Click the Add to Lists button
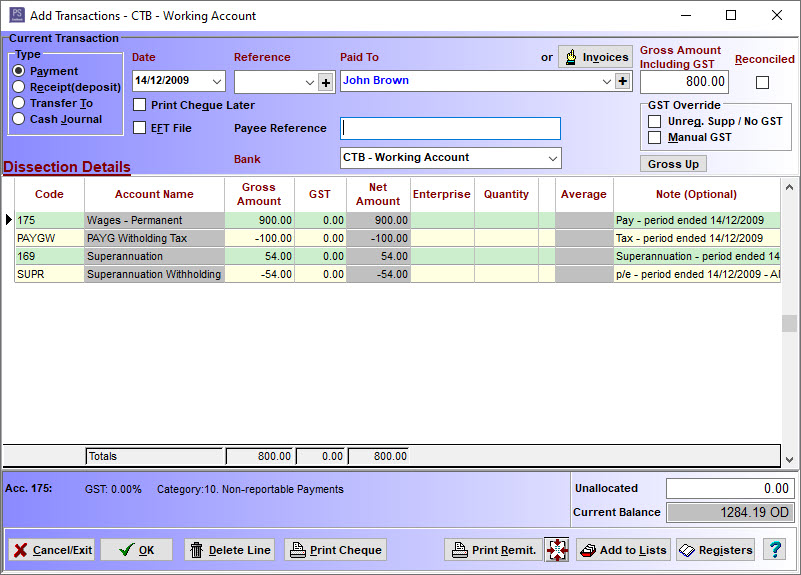The width and height of the screenshot is (801, 575). click(x=623, y=550)
